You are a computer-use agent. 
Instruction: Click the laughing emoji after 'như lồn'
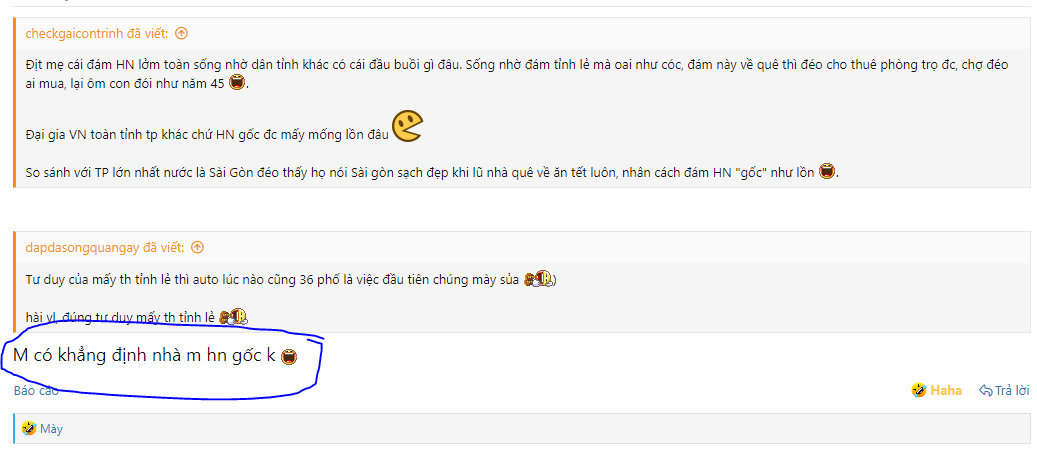click(x=827, y=171)
